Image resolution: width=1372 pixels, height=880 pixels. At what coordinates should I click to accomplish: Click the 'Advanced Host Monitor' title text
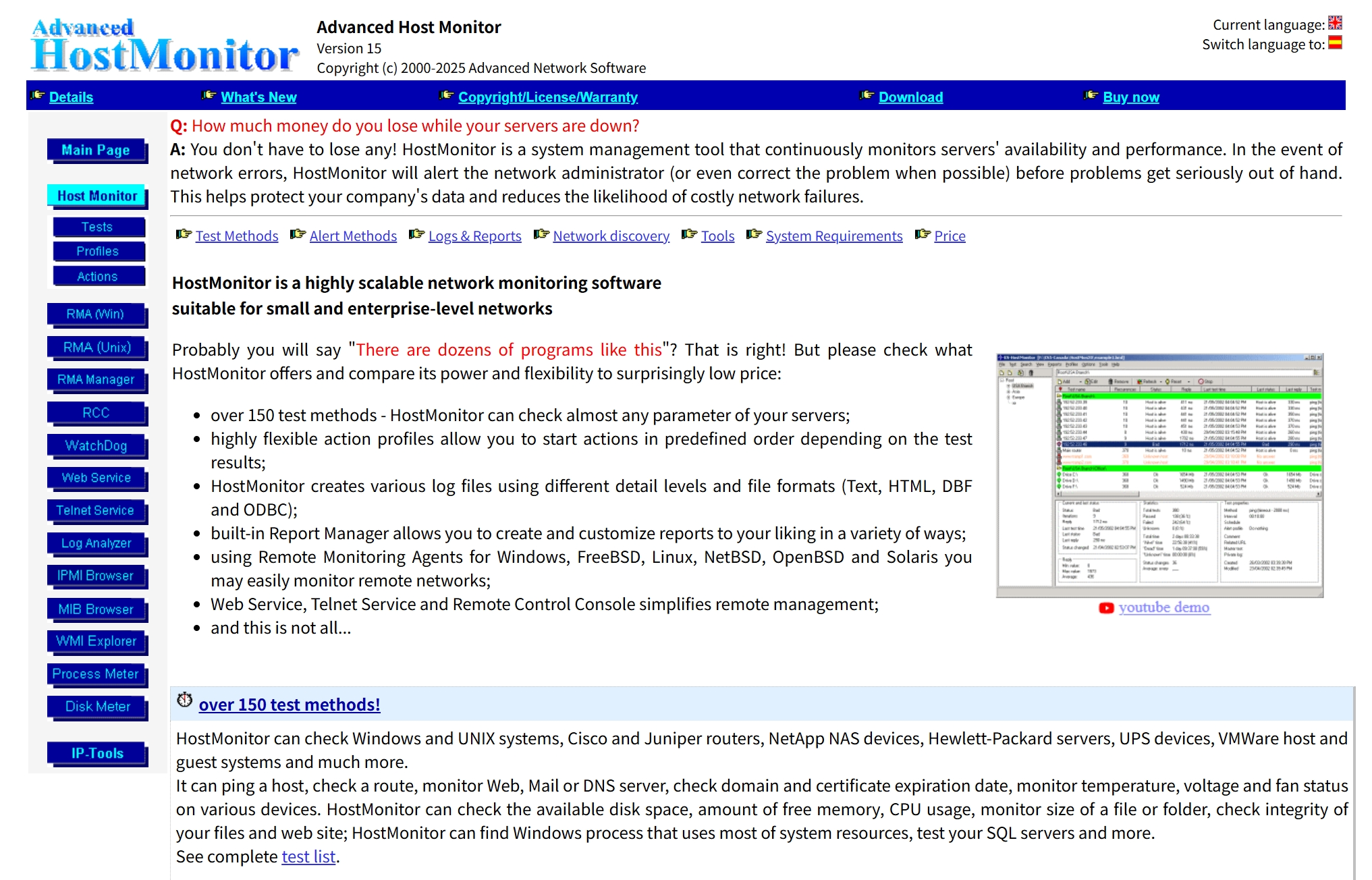point(409,28)
